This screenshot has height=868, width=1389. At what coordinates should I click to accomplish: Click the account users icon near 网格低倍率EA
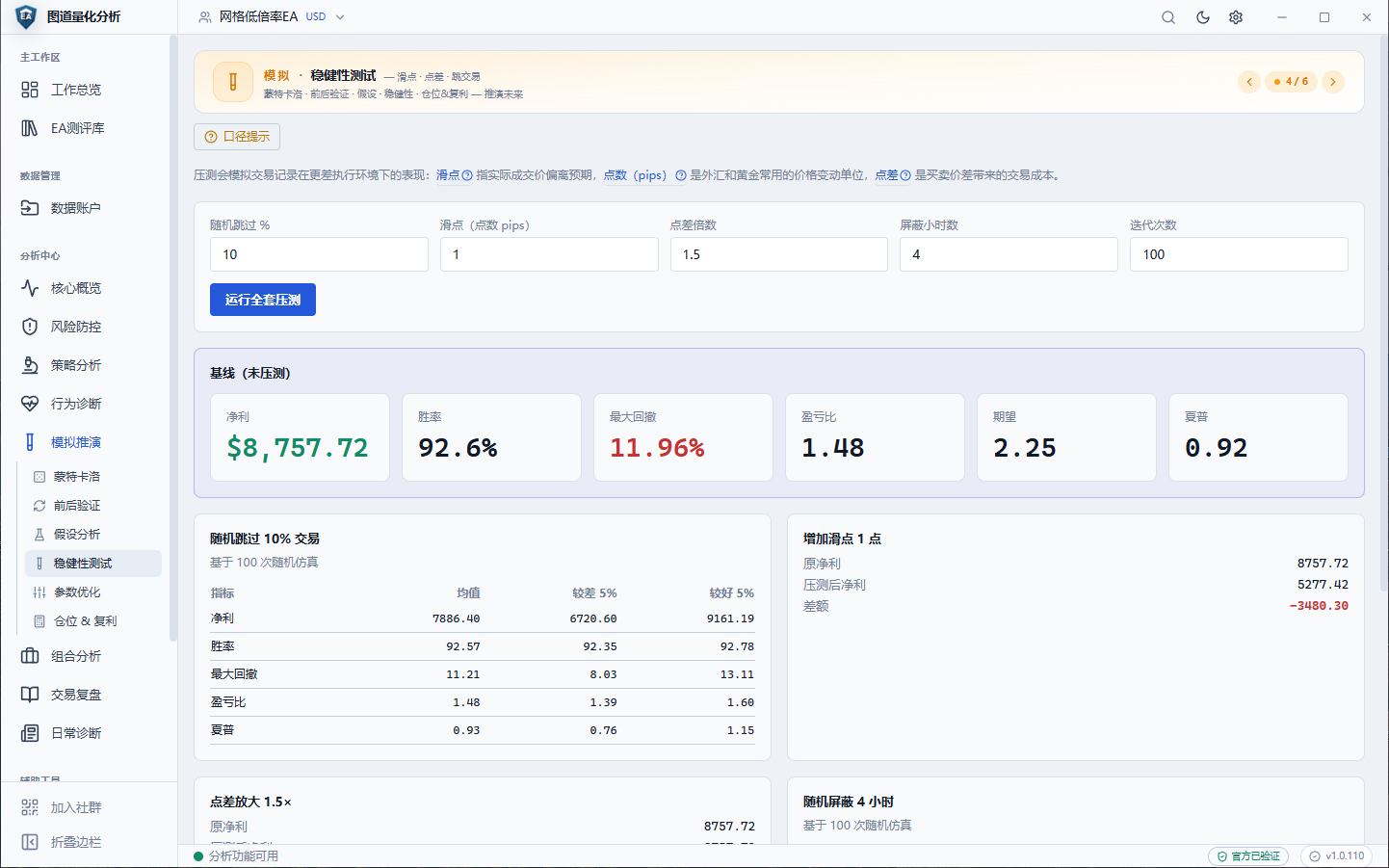click(205, 17)
